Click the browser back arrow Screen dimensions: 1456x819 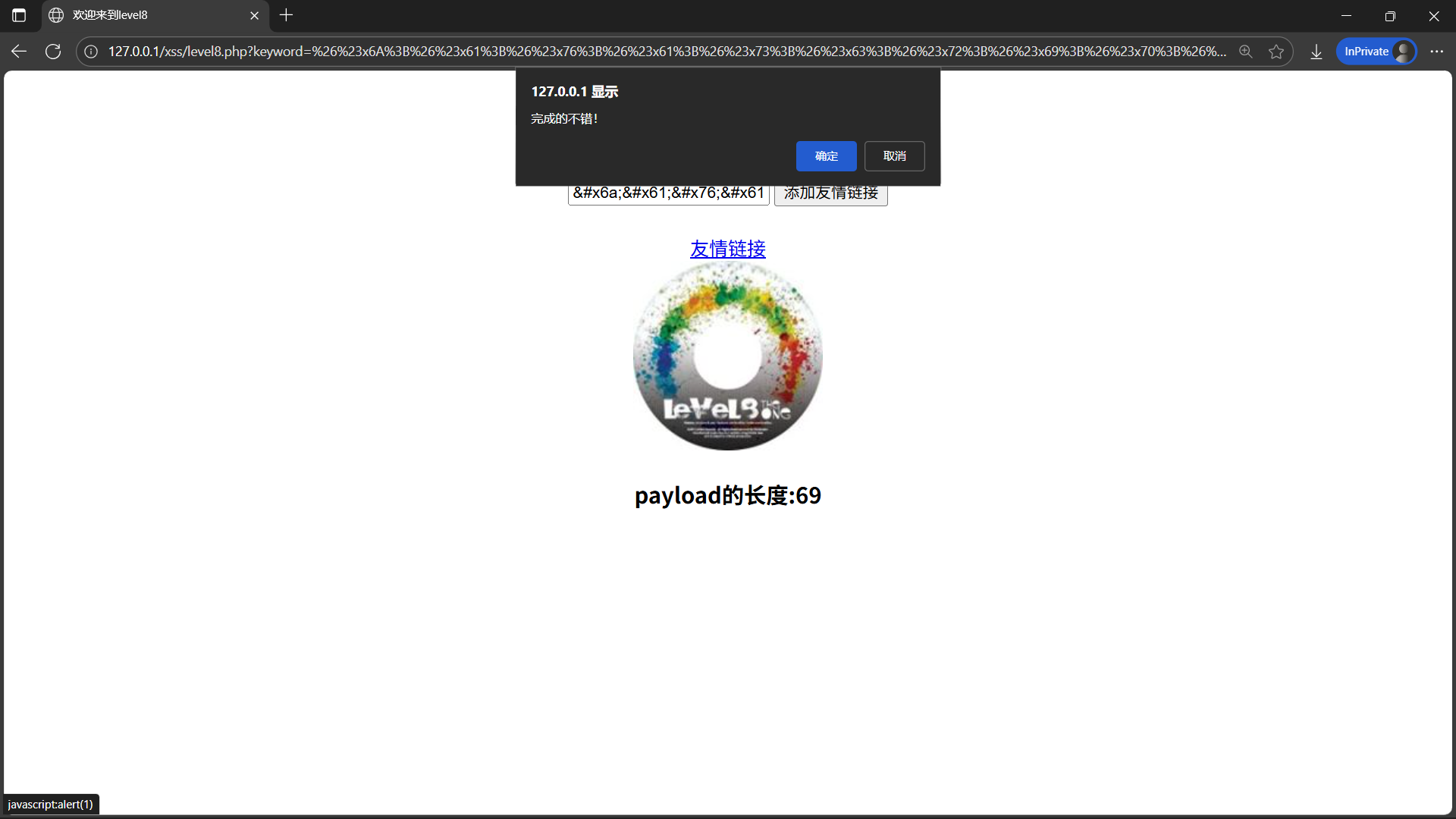pyautogui.click(x=19, y=52)
